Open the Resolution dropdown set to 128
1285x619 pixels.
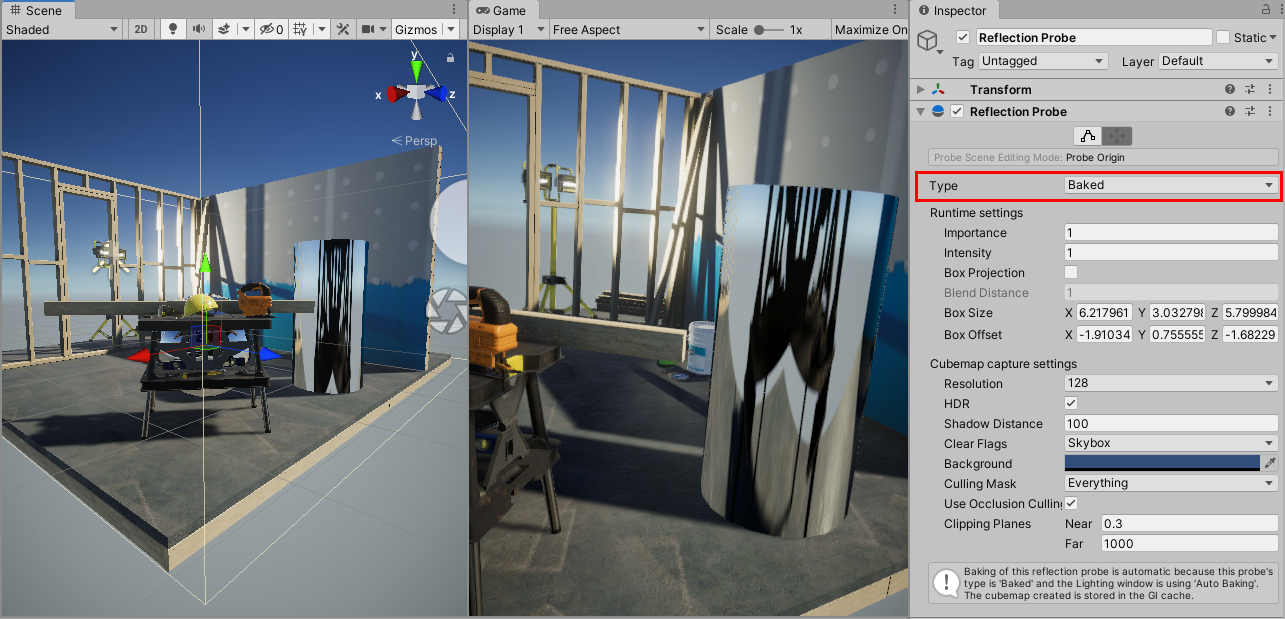click(1171, 383)
